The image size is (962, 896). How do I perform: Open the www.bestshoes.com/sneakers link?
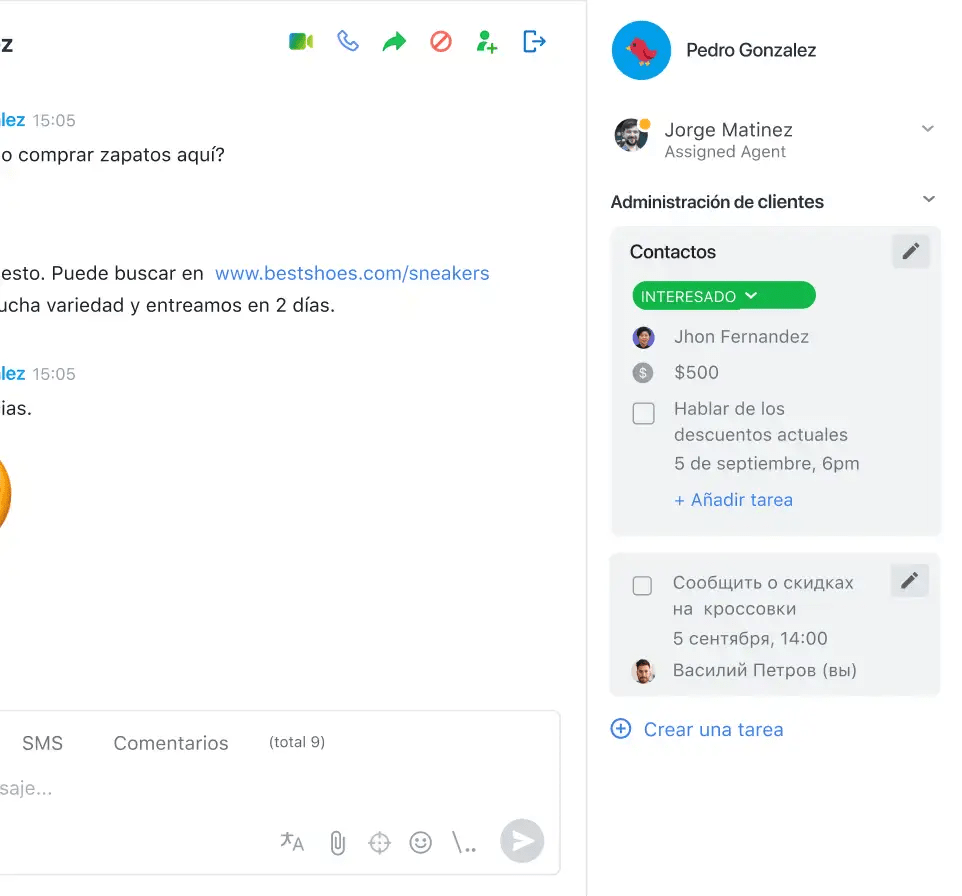pos(352,273)
